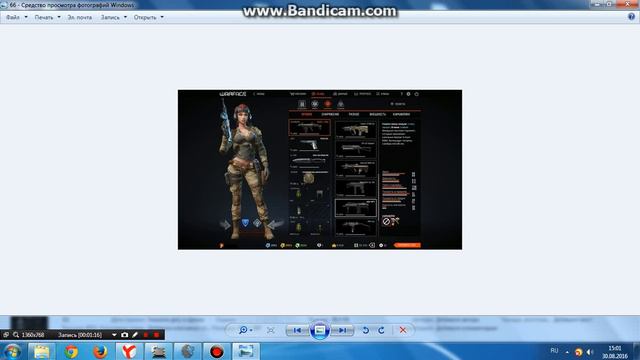Open the Bandicam bar dropdown arrow

[114, 335]
